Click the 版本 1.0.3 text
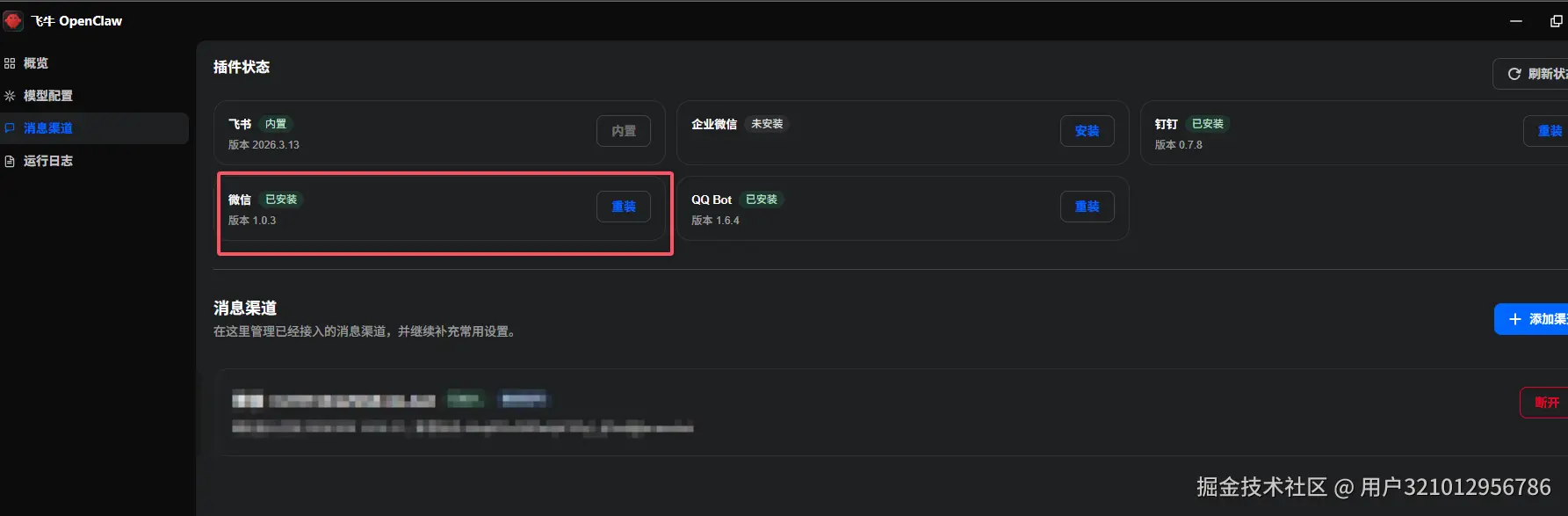1568x516 pixels. [x=252, y=221]
